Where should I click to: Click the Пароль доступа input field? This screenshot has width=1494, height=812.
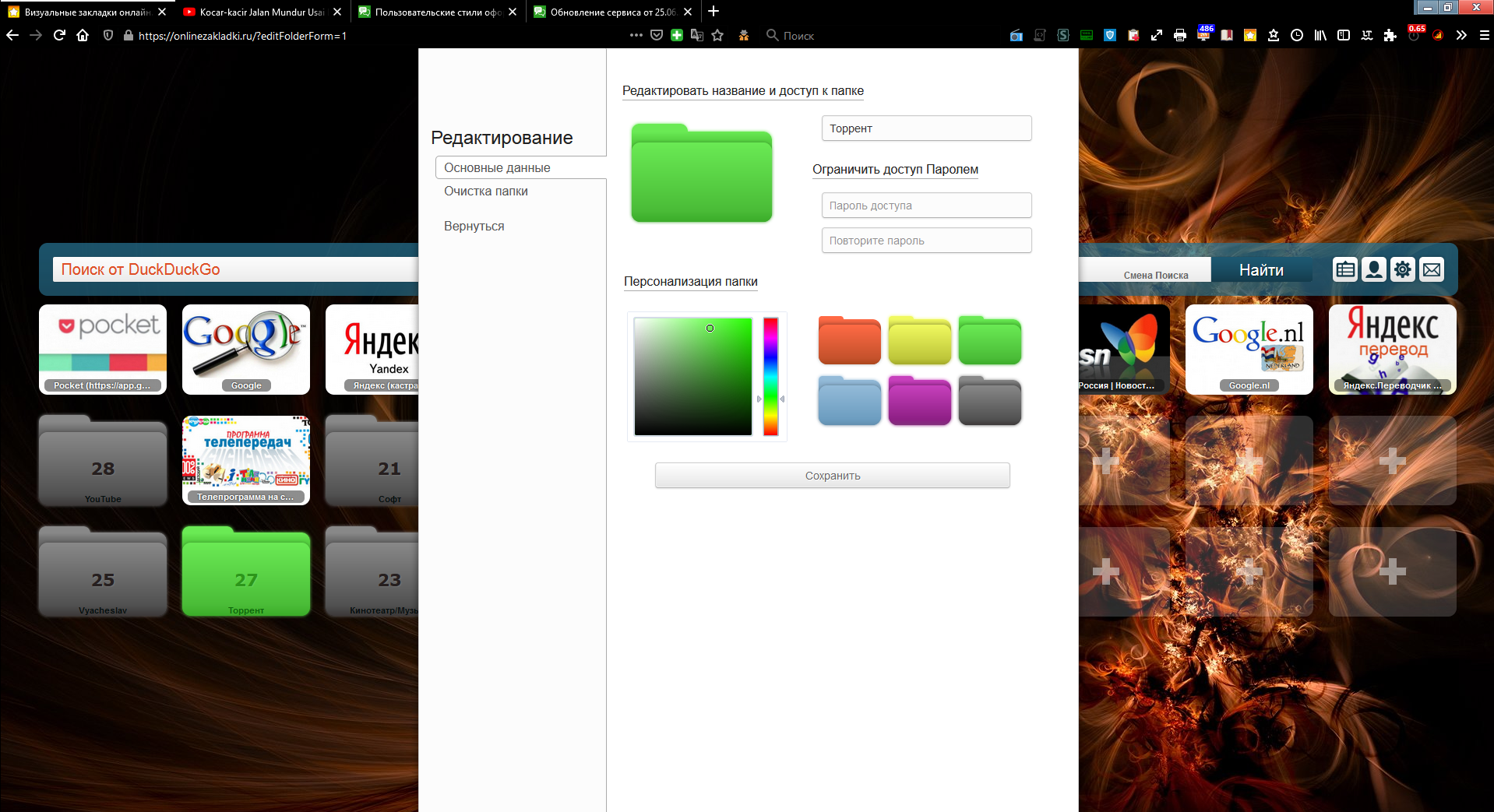point(926,206)
